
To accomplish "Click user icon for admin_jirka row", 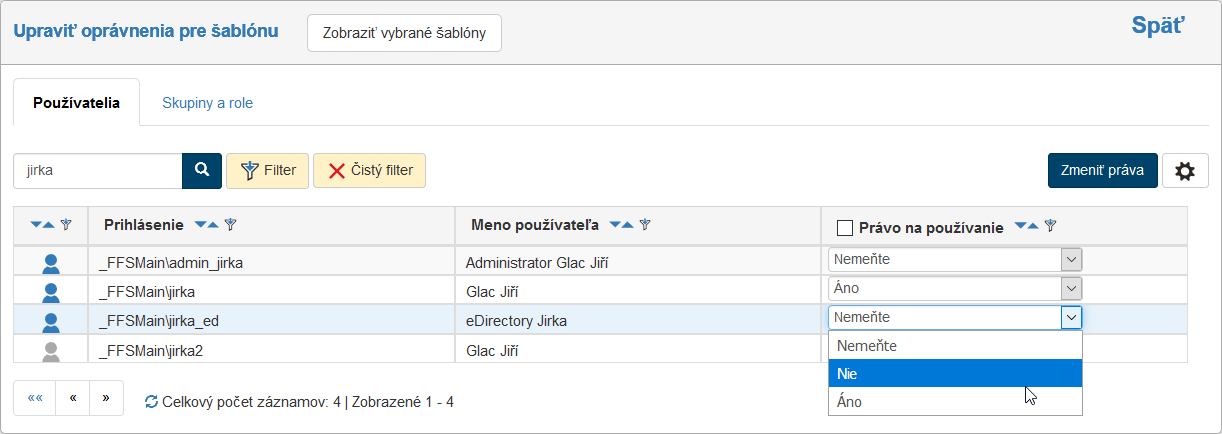I will coord(52,264).
